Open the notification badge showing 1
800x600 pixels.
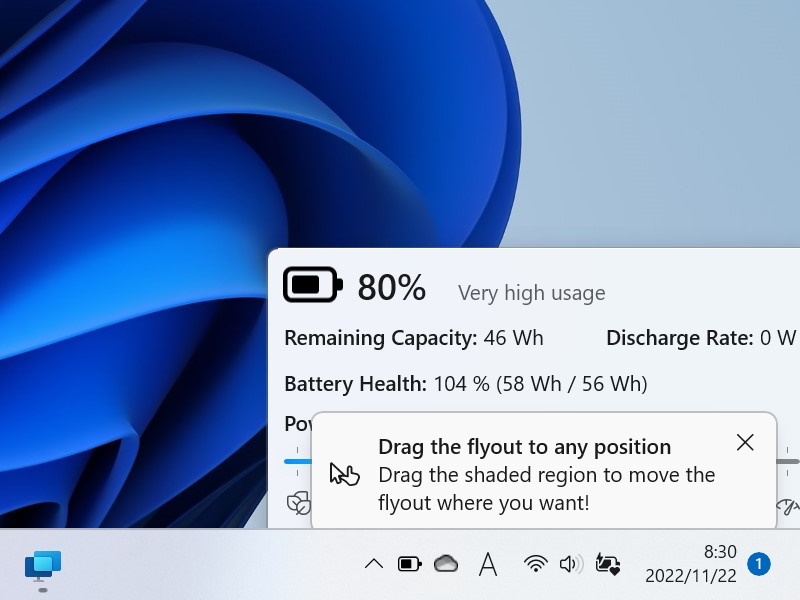click(x=759, y=564)
